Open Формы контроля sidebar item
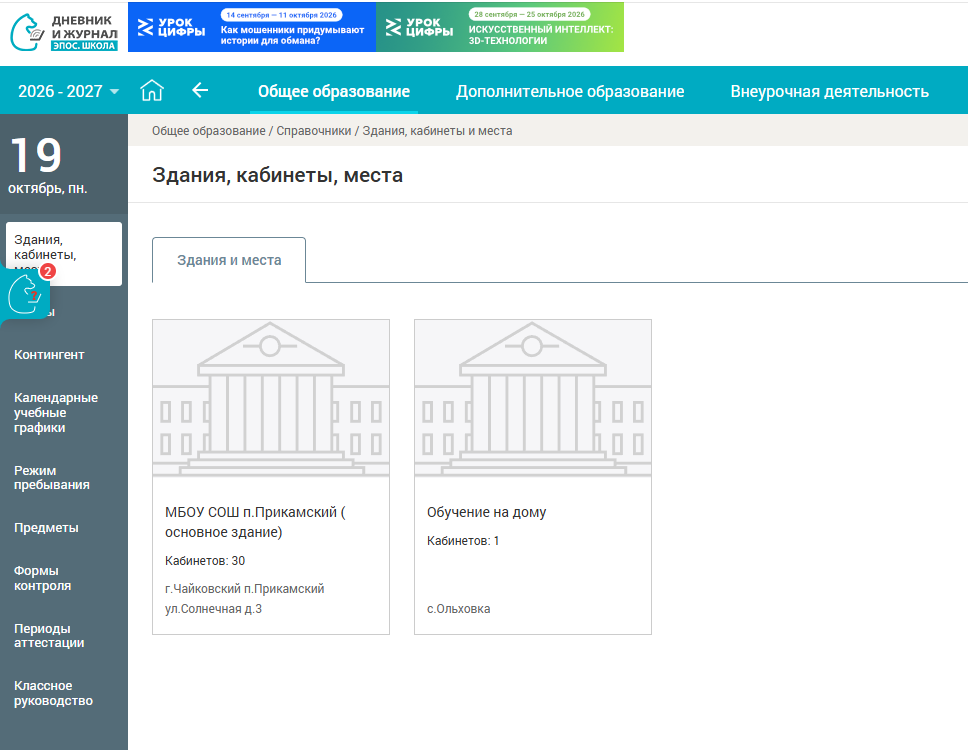Viewport: 968px width, 750px height. pyautogui.click(x=43, y=578)
